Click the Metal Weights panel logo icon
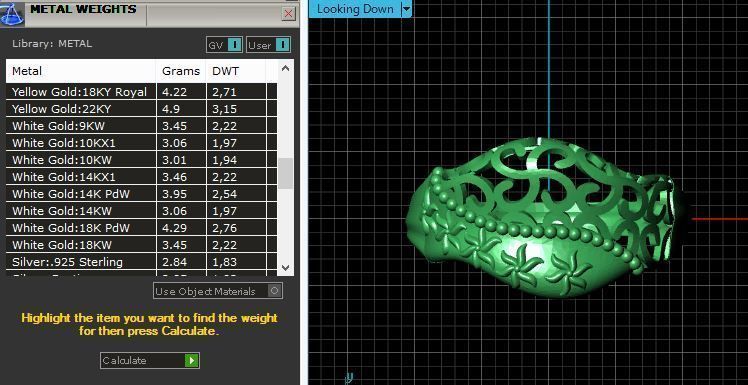748x385 pixels. click(11, 13)
